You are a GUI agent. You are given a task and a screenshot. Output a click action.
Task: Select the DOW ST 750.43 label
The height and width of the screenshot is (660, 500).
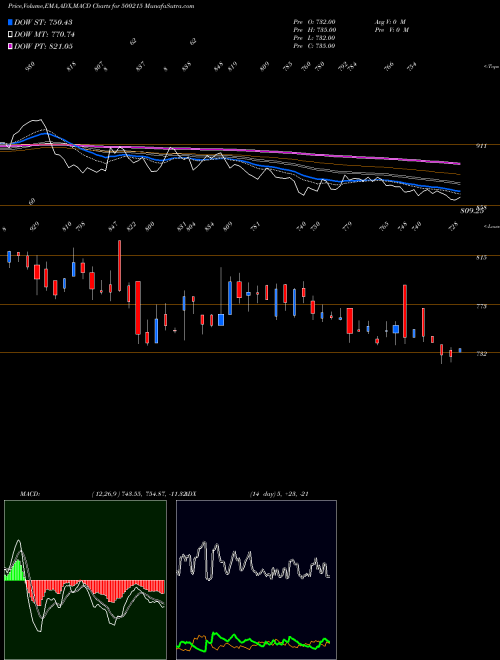tap(43, 22)
